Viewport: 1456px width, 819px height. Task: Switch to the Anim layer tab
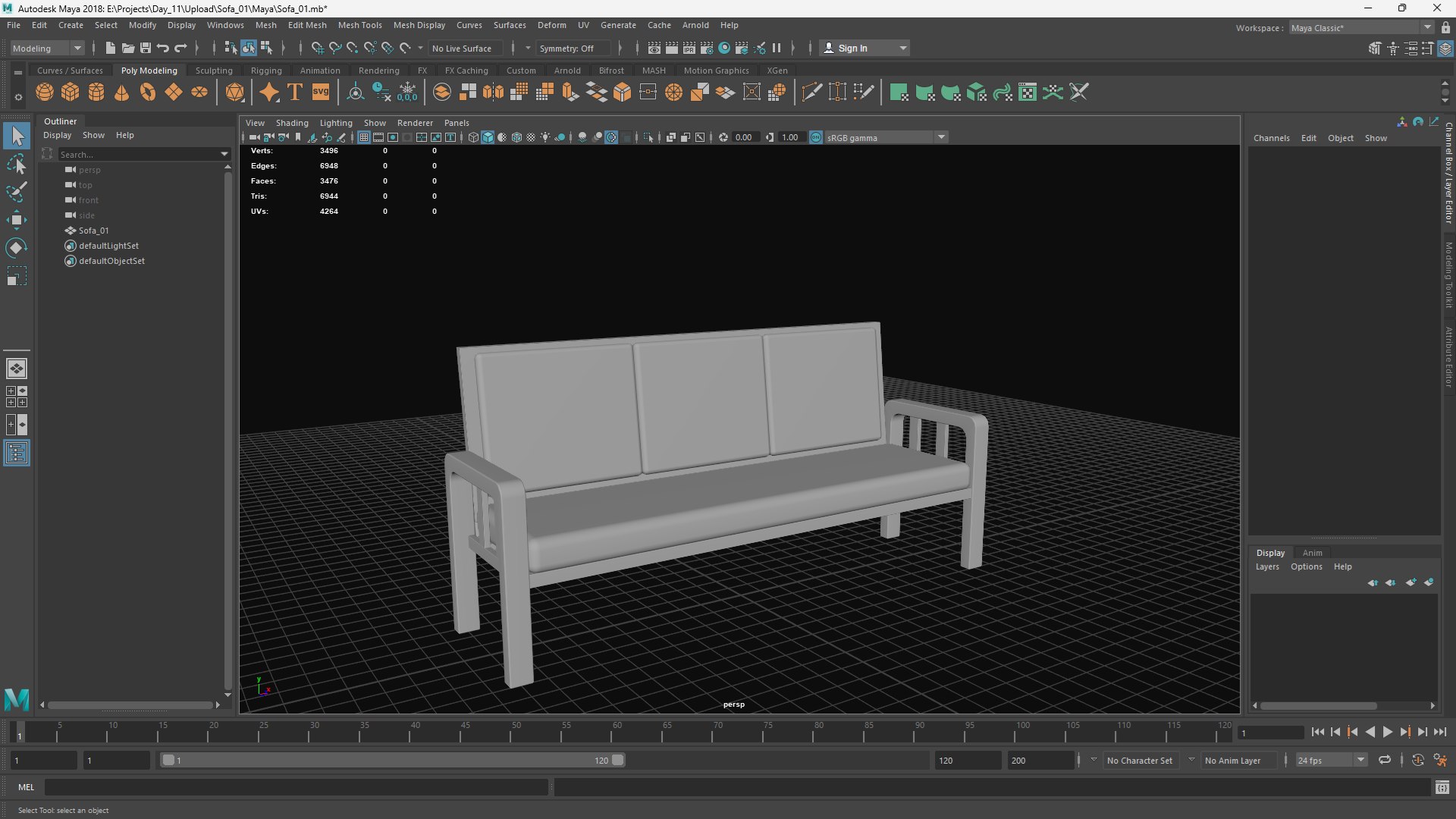click(x=1312, y=553)
